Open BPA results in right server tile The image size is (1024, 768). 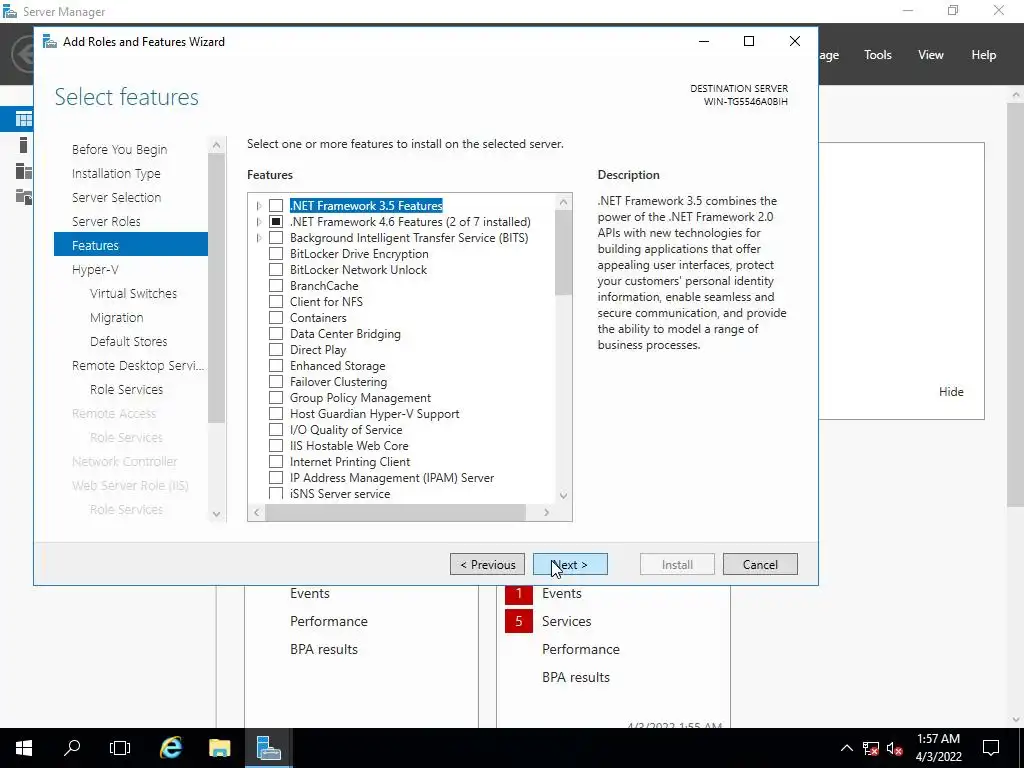[576, 677]
